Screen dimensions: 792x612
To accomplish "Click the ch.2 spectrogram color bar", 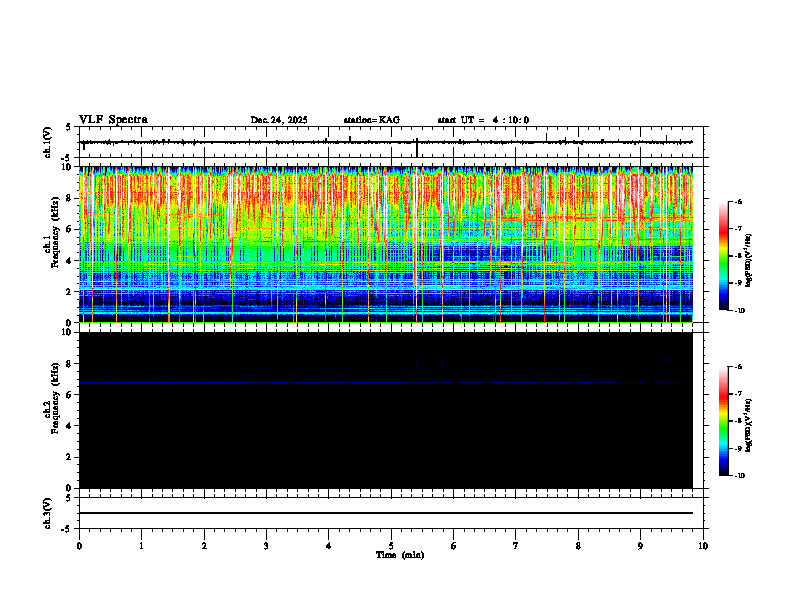I will [723, 421].
